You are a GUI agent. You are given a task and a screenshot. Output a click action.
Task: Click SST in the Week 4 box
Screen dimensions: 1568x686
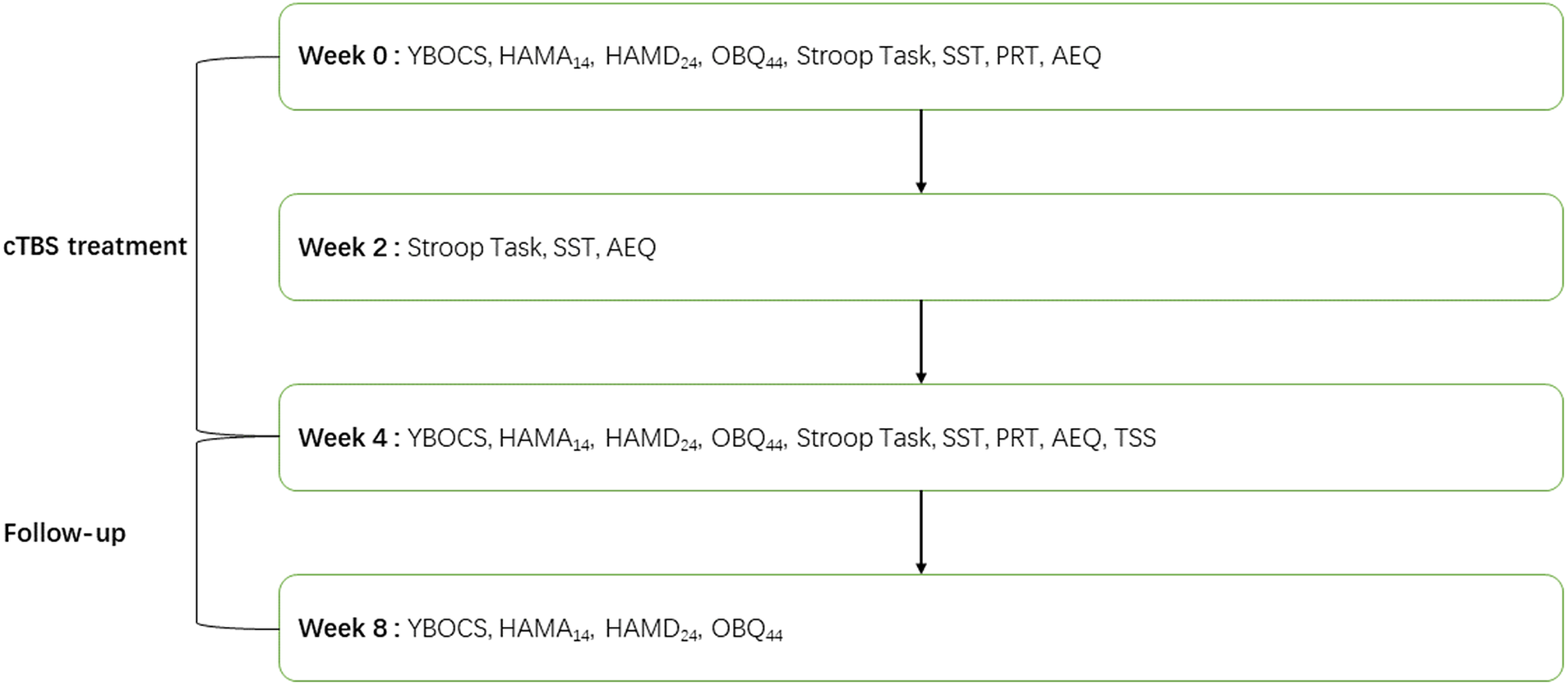click(963, 438)
